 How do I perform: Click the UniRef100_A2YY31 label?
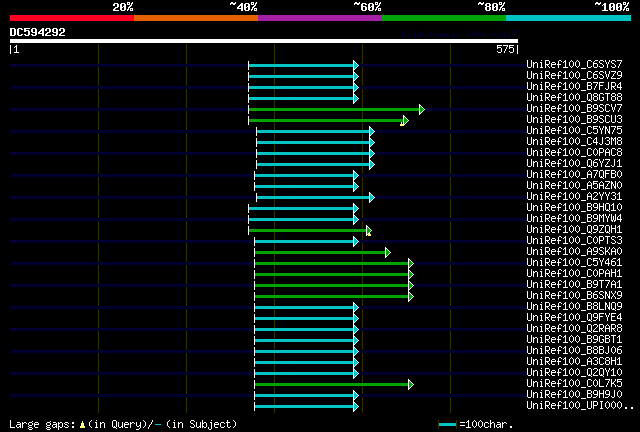point(574,197)
